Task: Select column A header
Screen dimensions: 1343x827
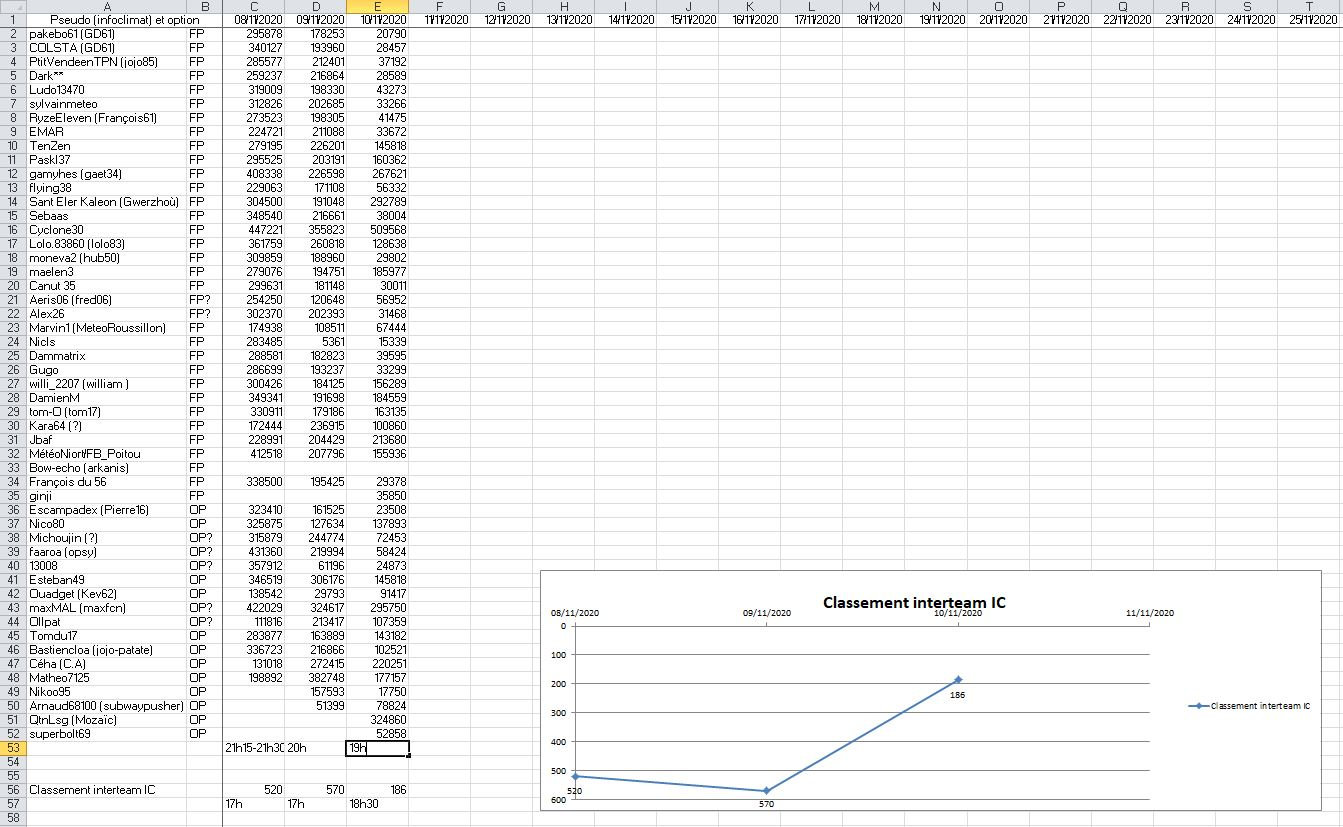Action: [x=105, y=6]
